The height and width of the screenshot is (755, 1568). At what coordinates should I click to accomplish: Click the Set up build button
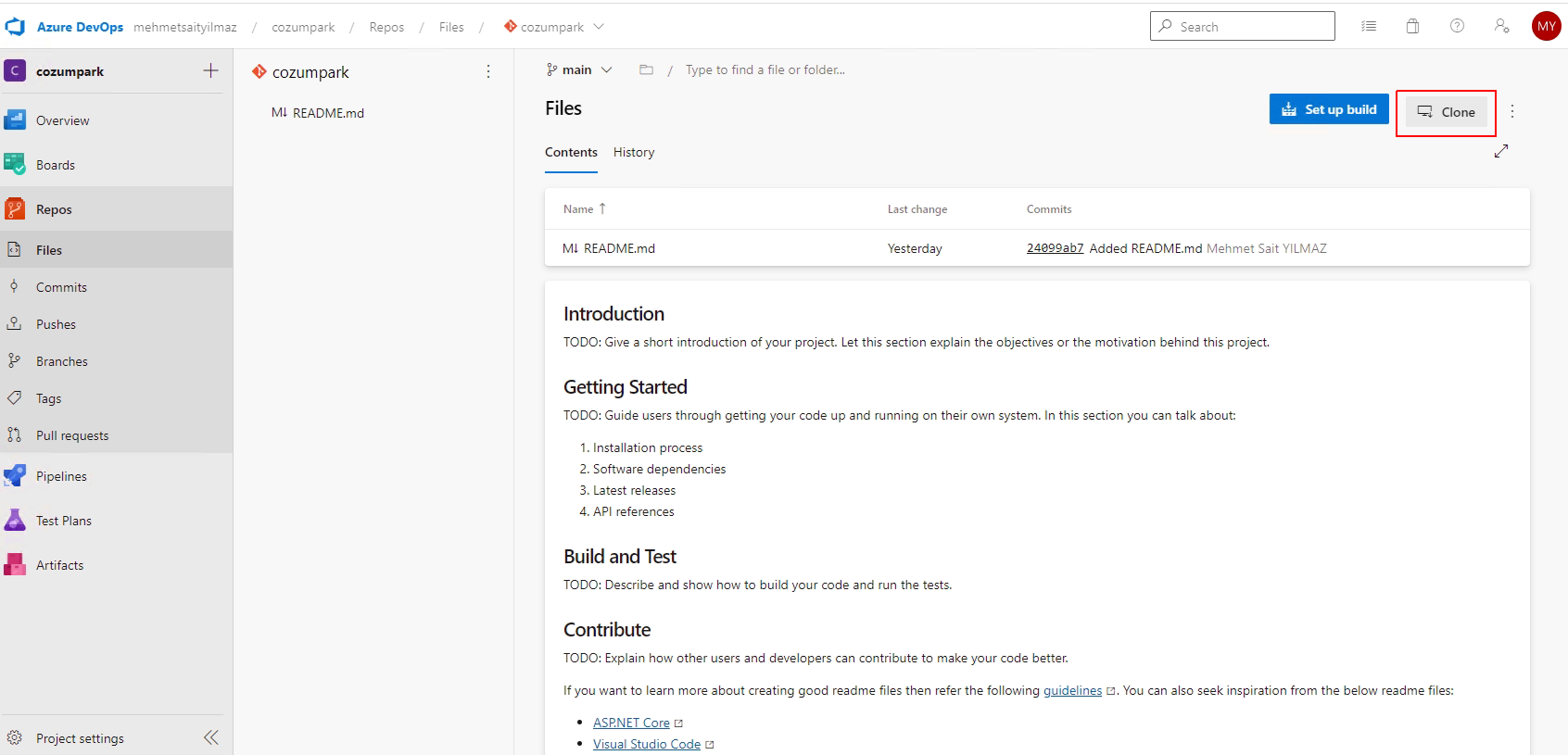pyautogui.click(x=1329, y=109)
